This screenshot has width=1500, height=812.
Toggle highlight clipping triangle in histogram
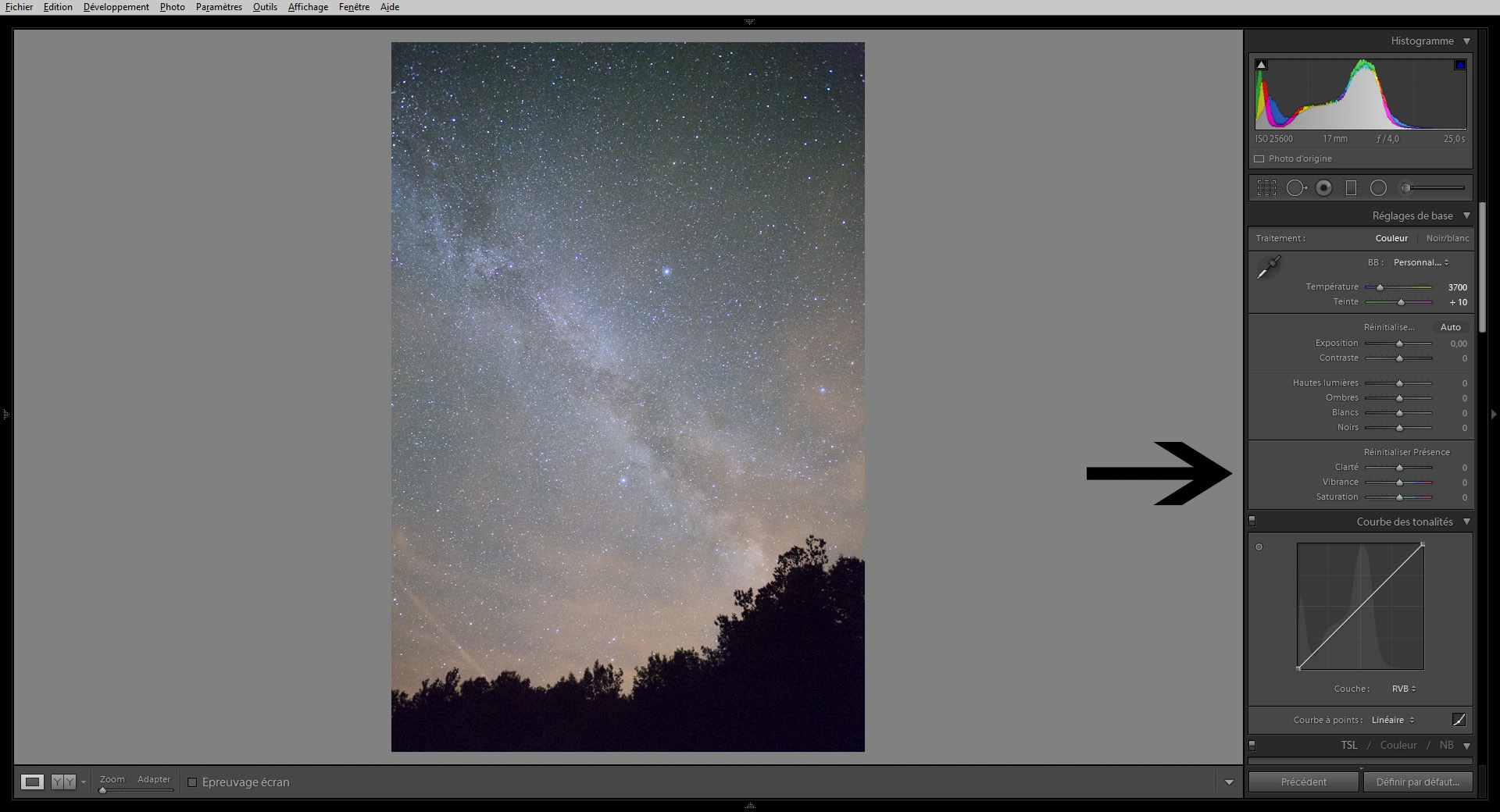(x=1460, y=65)
